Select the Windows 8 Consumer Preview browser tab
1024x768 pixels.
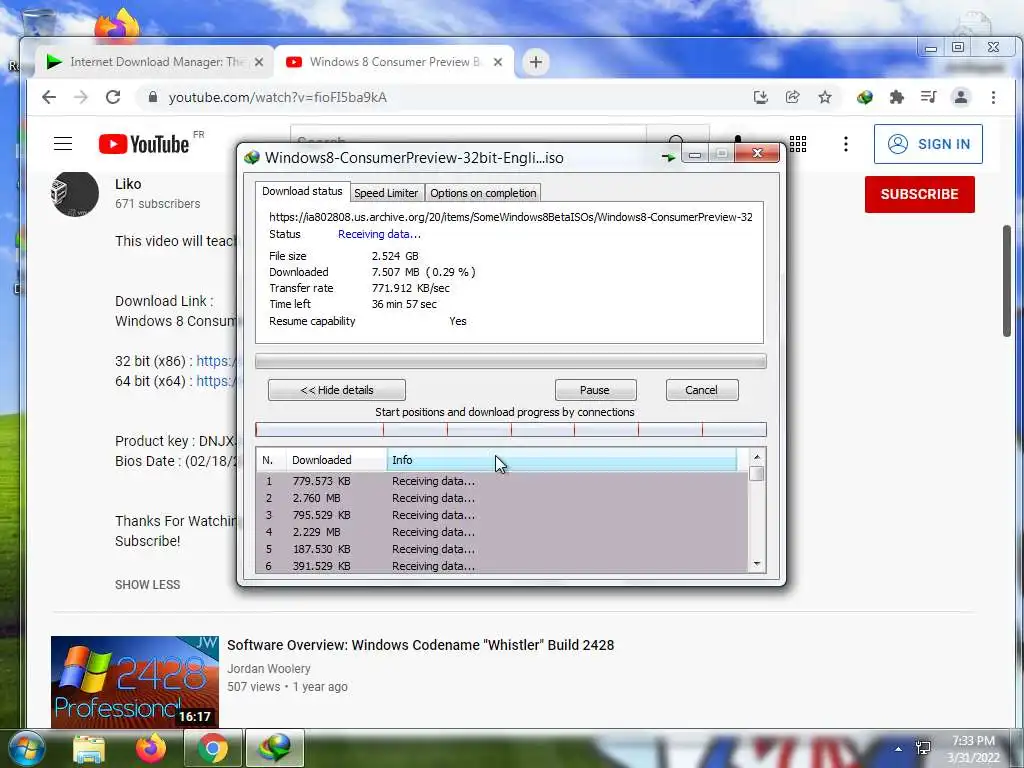(394, 62)
